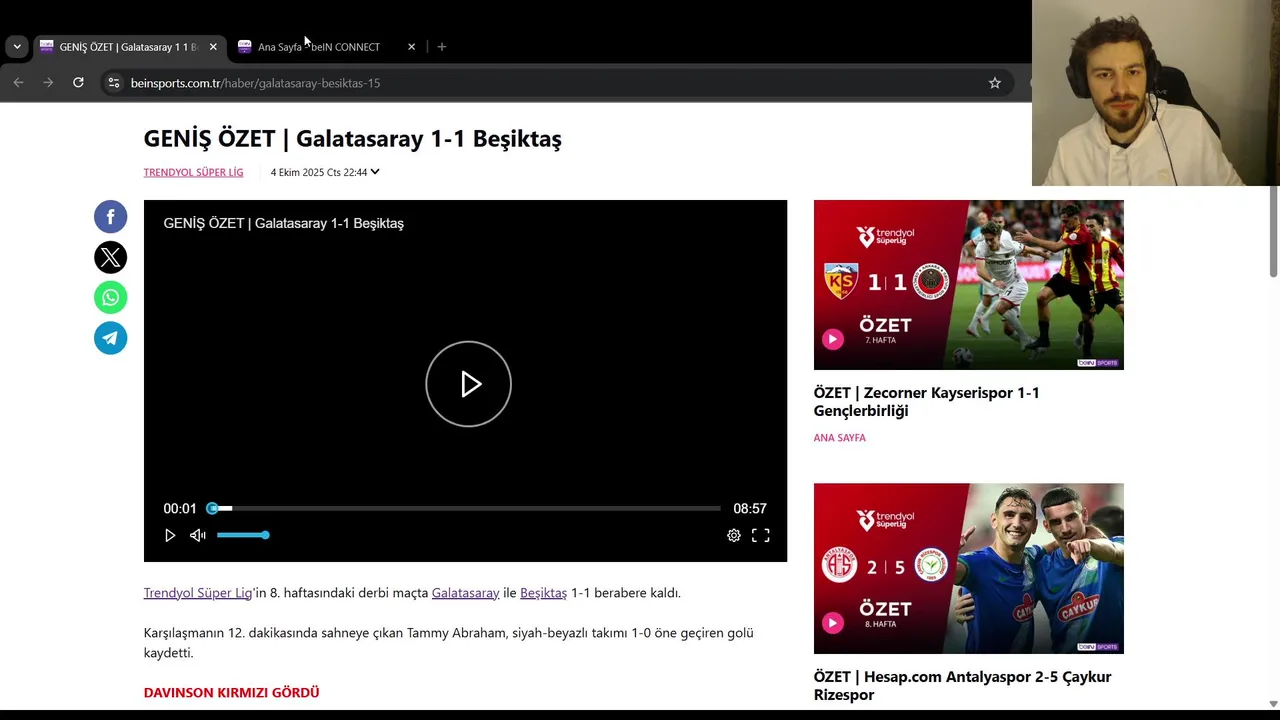Start video with large center play button
This screenshot has width=1280, height=720.
tap(468, 384)
